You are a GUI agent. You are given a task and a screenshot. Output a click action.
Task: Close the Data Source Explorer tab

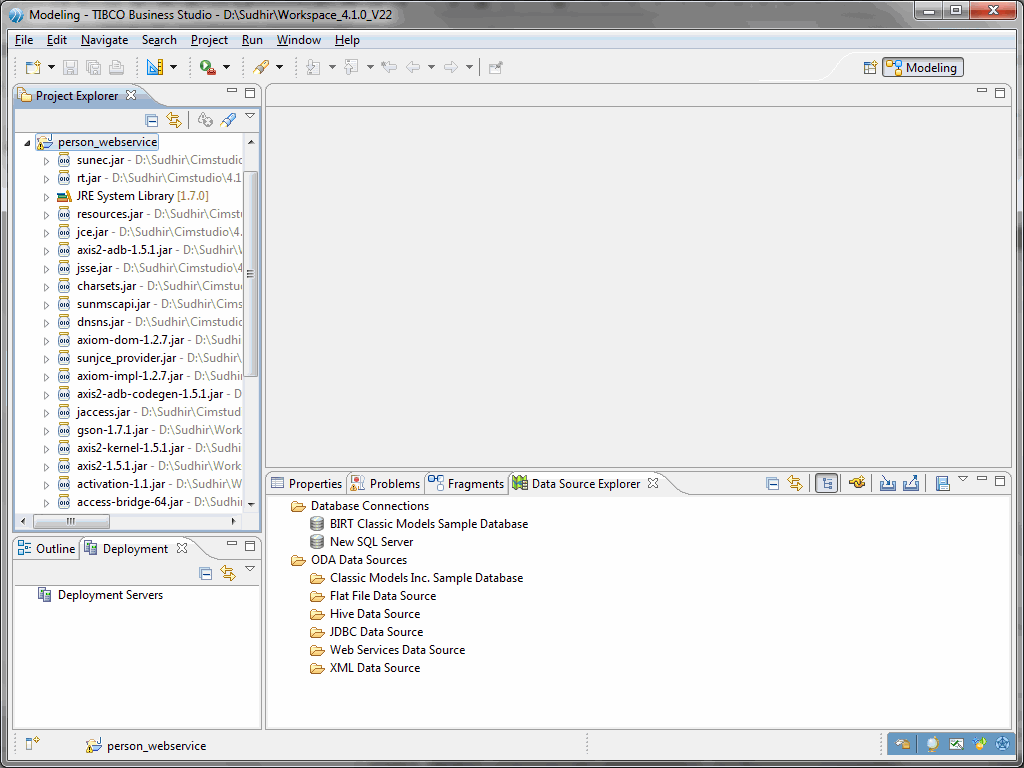(x=652, y=483)
